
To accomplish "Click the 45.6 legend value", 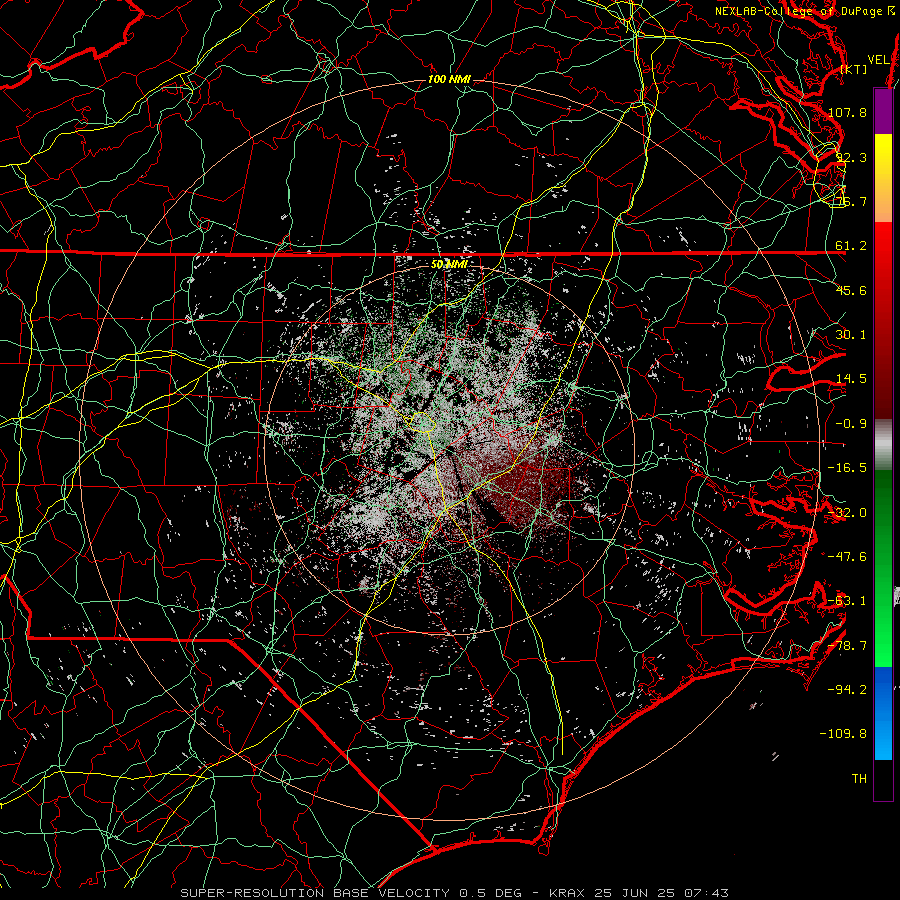I will (x=851, y=290).
